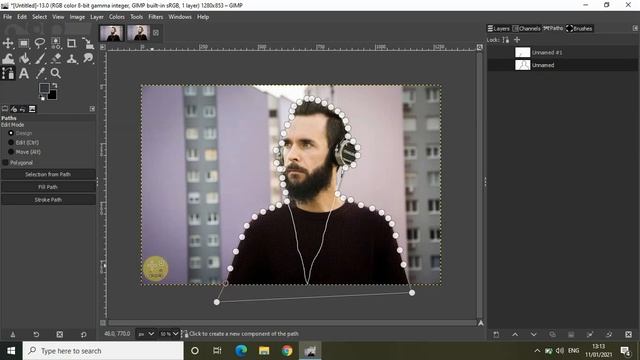This screenshot has height=360, width=640.
Task: Lower the path using down arrow
Action: pos(533,334)
